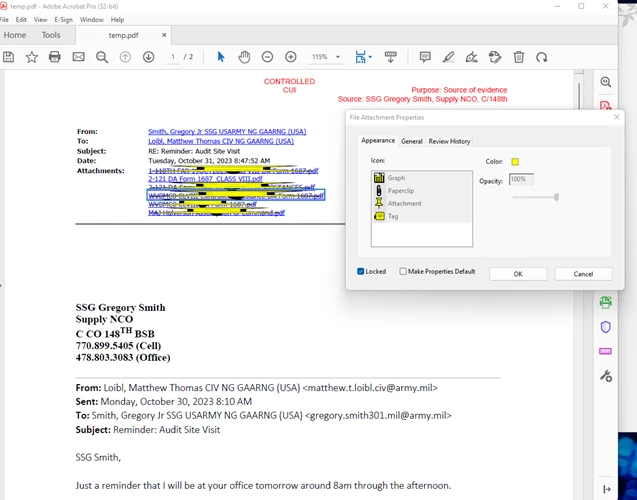This screenshot has width=637, height=500.
Task: Open the sign/fill pen tool
Action: pos(472,57)
